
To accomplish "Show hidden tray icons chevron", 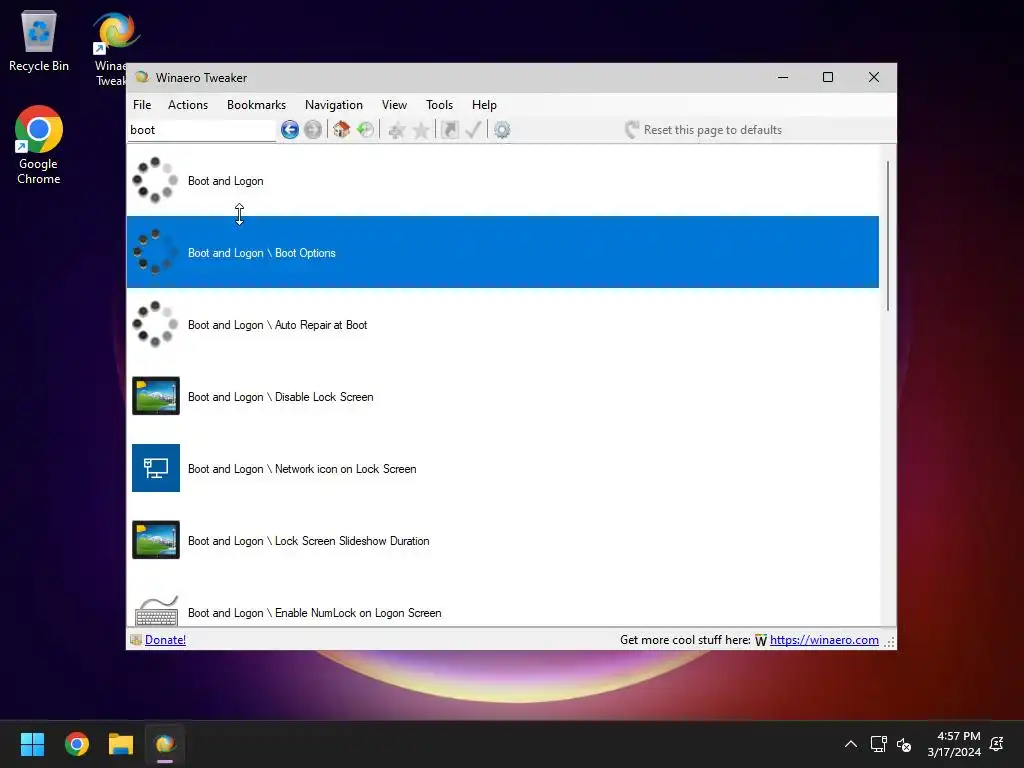I will pyautogui.click(x=851, y=744).
